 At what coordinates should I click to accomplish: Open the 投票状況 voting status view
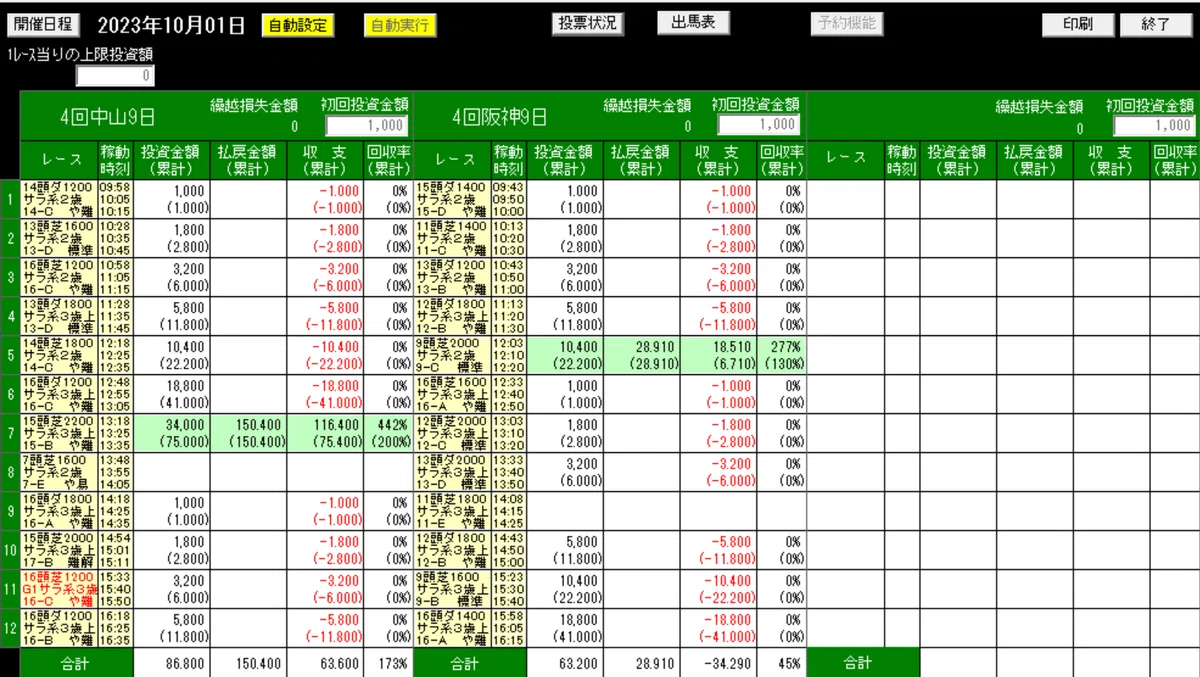click(587, 23)
